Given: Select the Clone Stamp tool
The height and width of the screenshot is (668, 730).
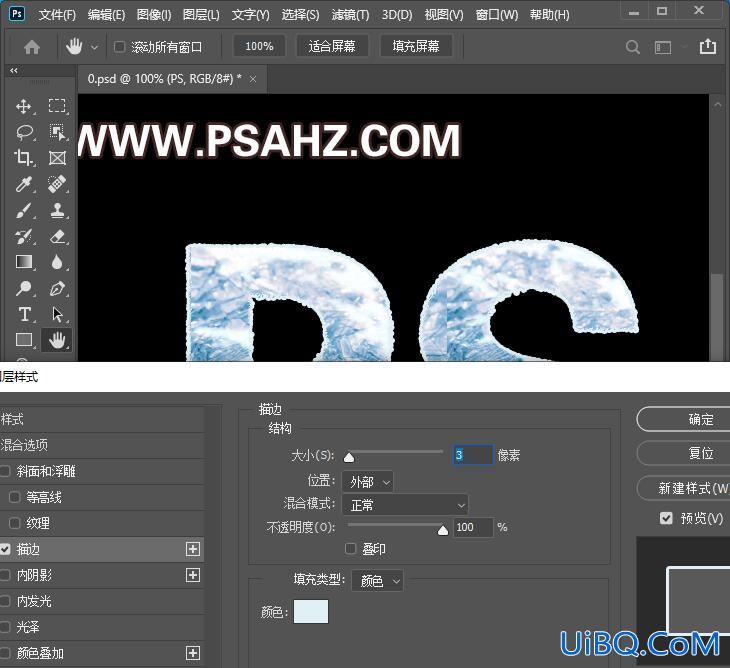Looking at the screenshot, I should pos(57,210).
